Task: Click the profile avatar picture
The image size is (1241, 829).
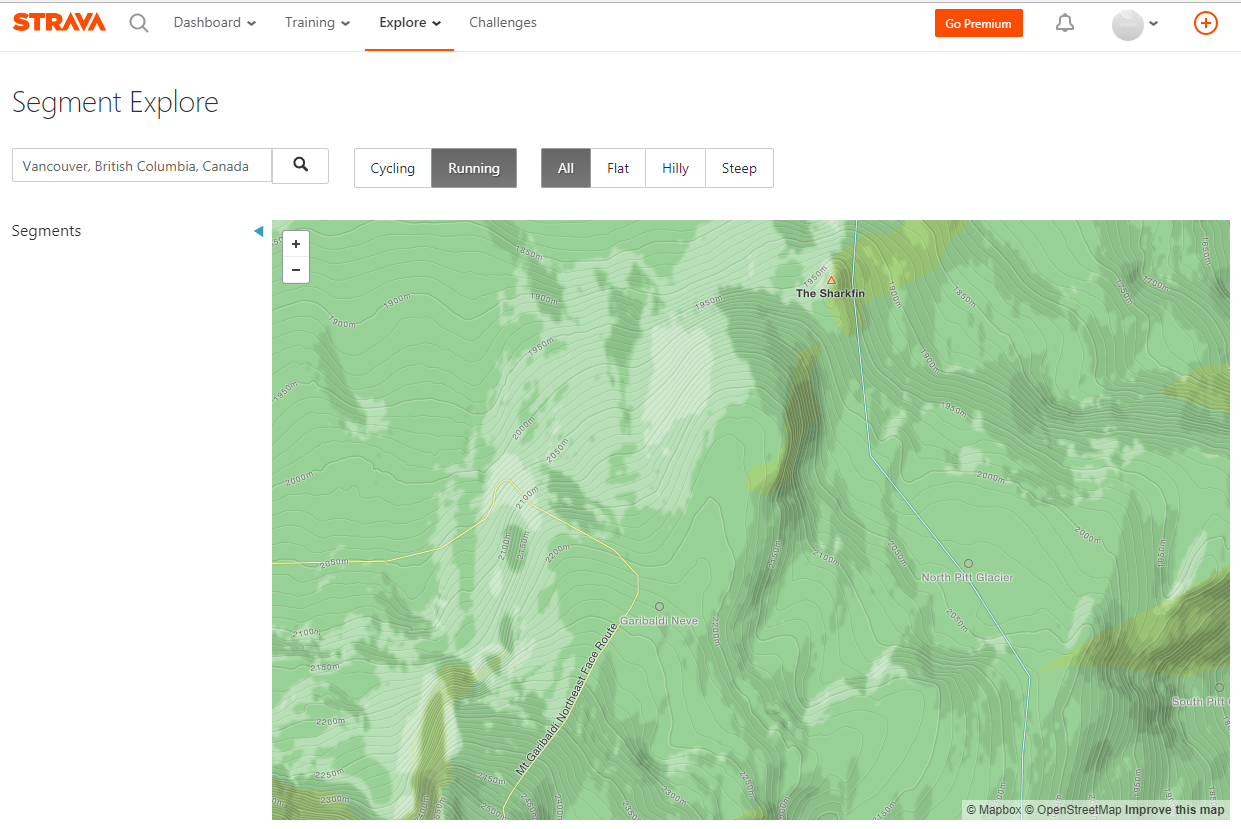Action: [x=1127, y=24]
